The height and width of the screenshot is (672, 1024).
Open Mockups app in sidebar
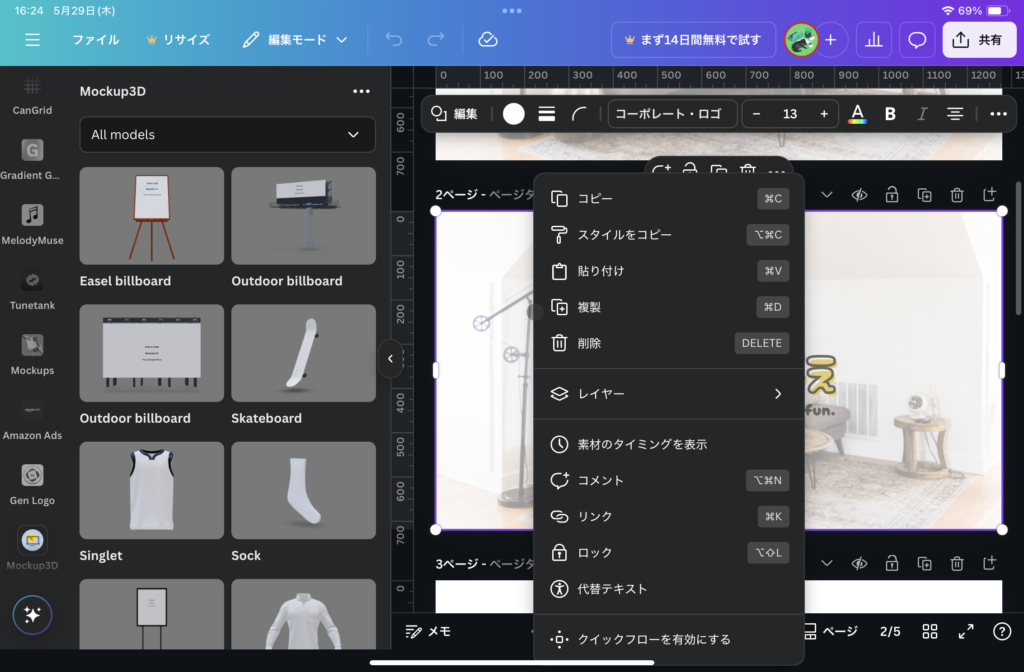[32, 354]
